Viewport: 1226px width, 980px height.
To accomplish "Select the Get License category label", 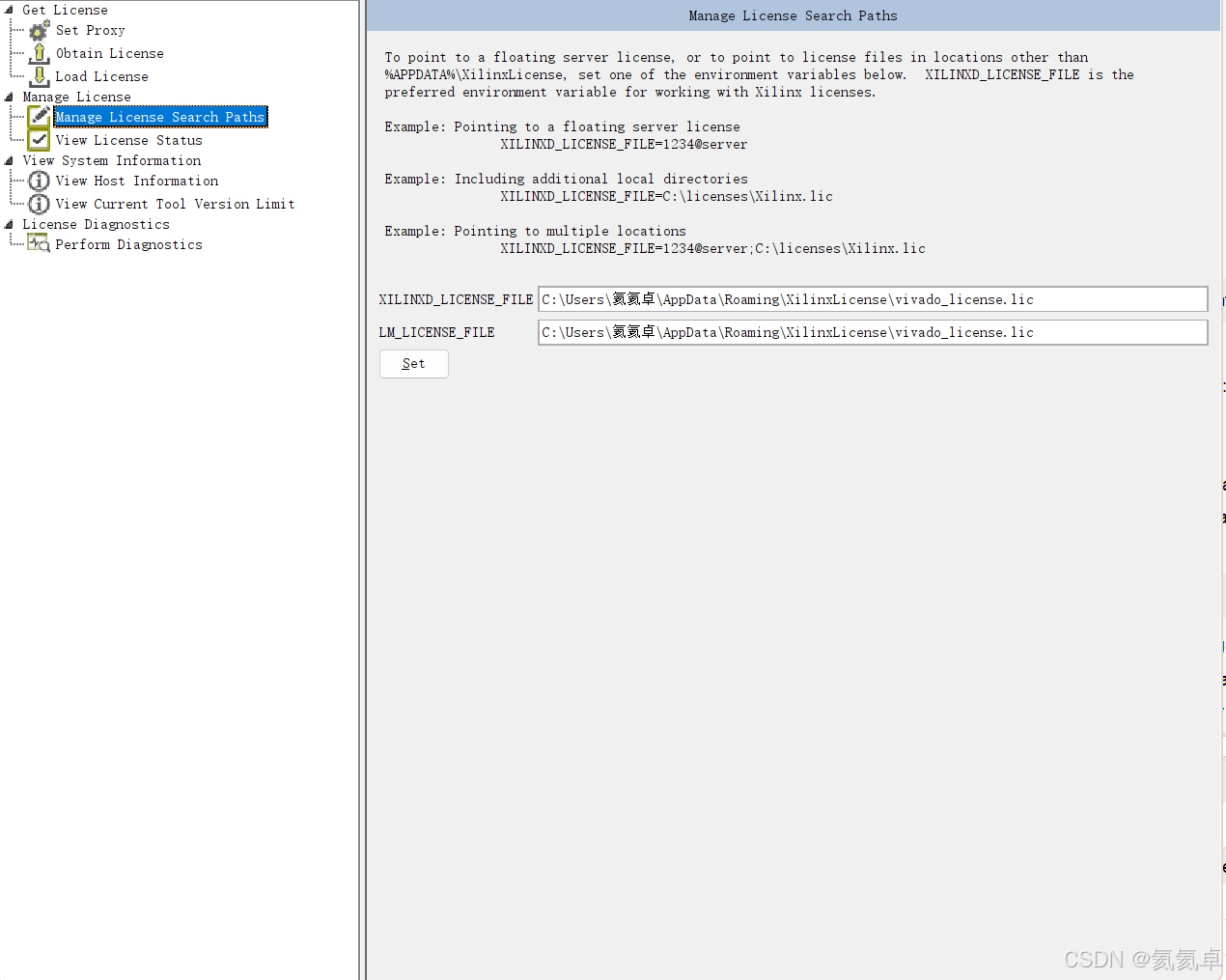I will pos(66,11).
